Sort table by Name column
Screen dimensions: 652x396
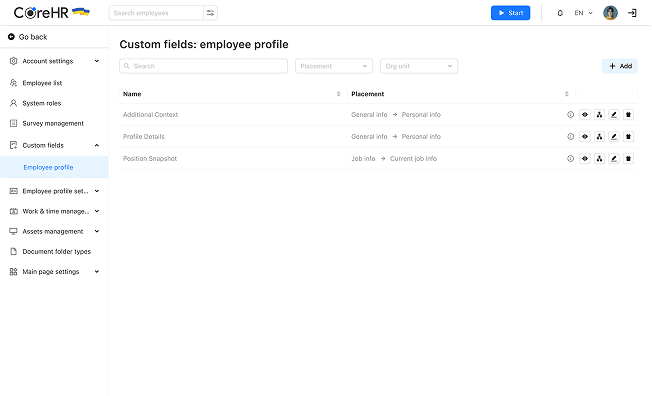(x=338, y=94)
